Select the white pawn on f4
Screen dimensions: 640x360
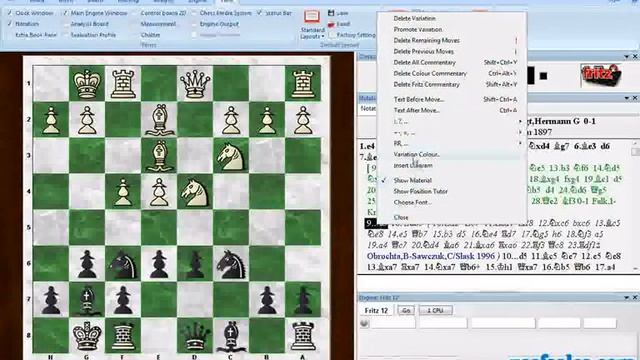(x=123, y=192)
